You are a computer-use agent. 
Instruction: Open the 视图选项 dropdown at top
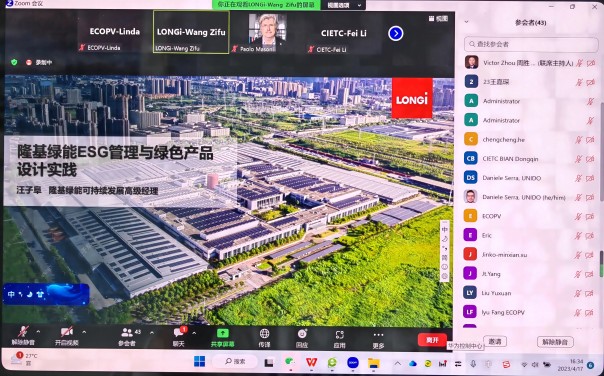pos(344,5)
